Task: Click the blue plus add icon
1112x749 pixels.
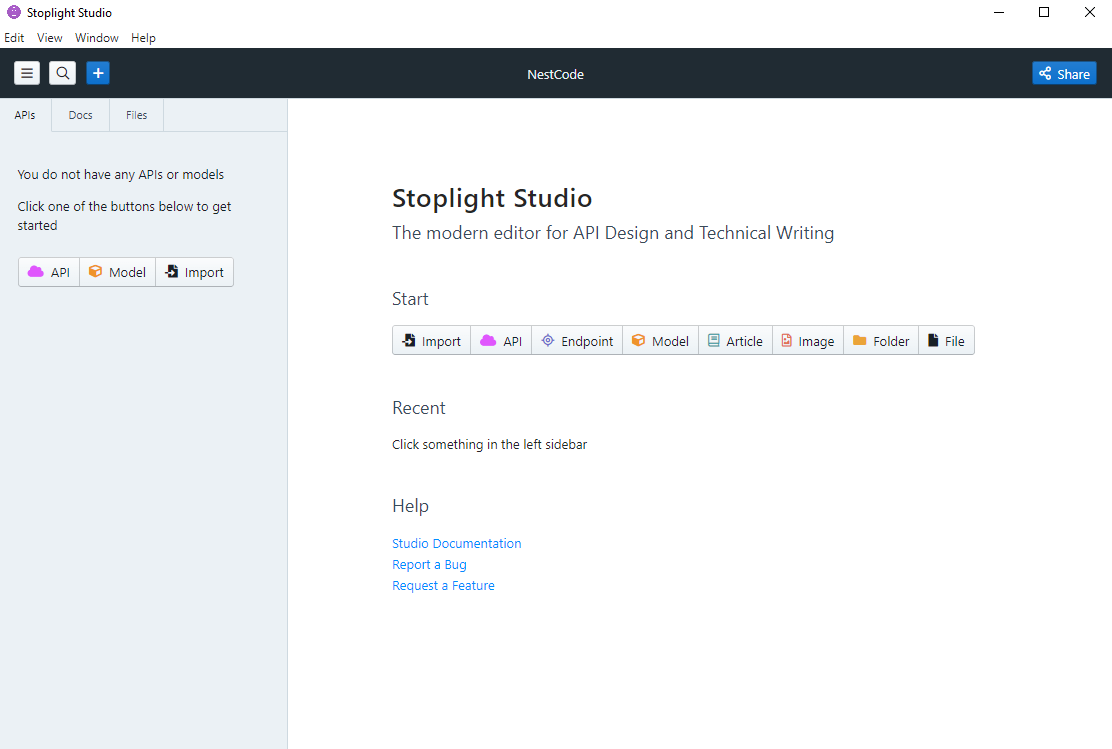Action: pos(98,73)
